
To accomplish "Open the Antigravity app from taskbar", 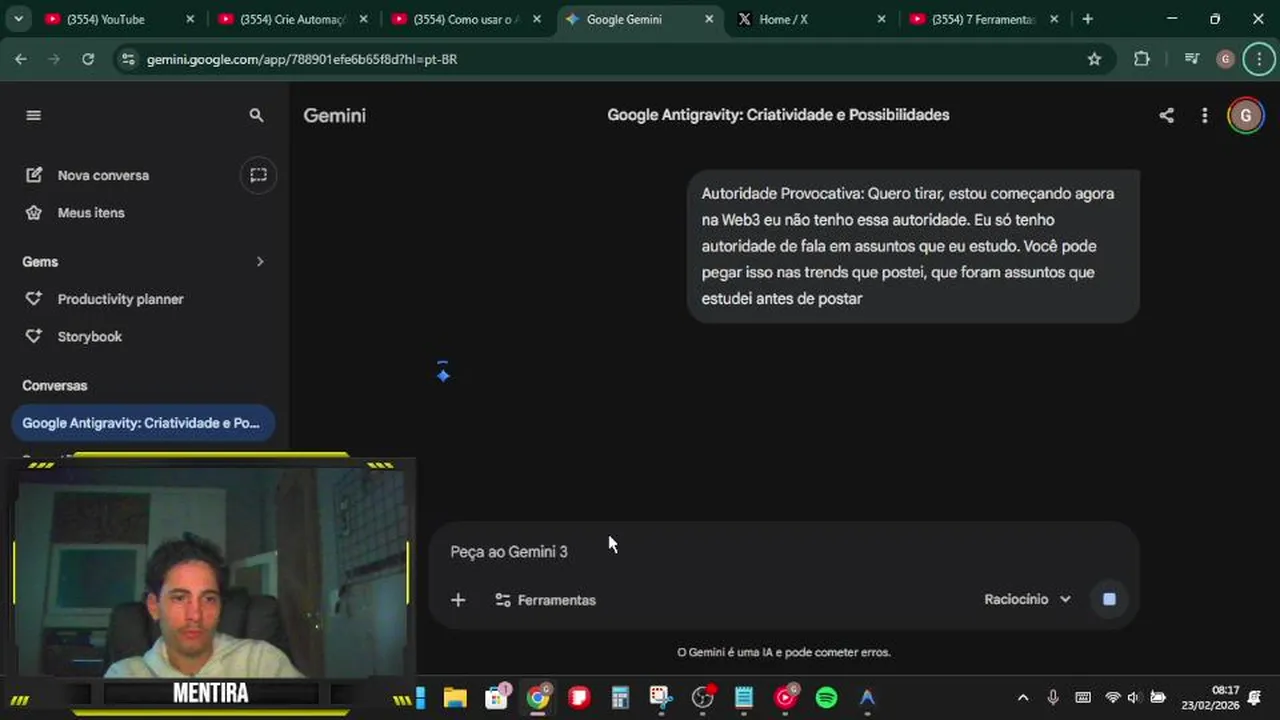I will [x=867, y=697].
